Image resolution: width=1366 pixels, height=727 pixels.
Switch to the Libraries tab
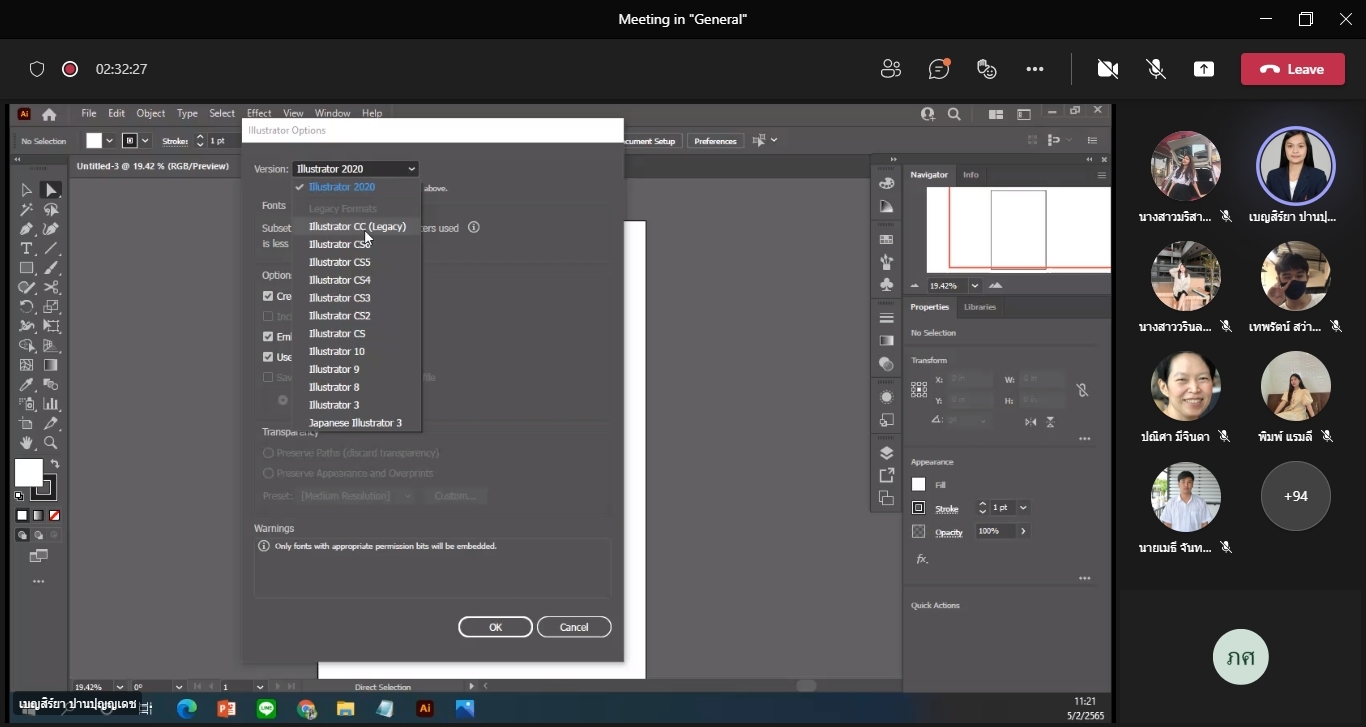(x=980, y=307)
